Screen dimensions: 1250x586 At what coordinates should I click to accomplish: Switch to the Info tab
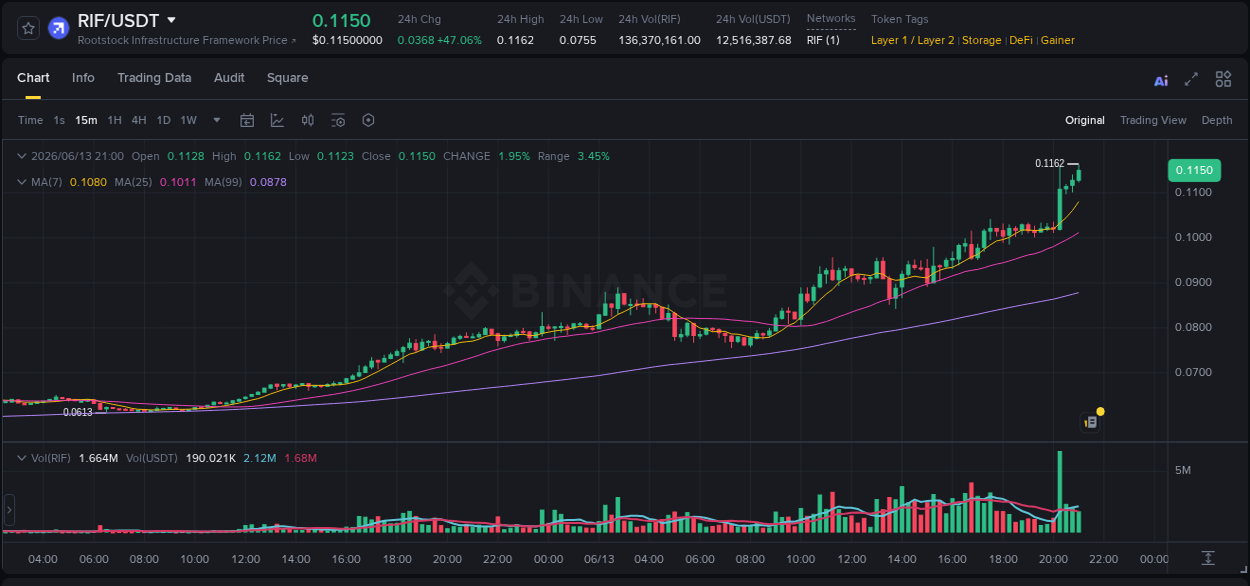click(x=83, y=78)
